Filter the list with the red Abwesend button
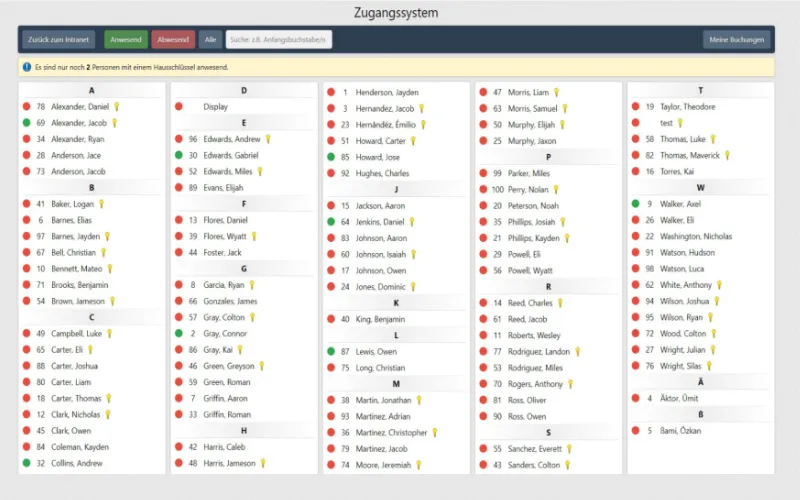Viewport: 800px width, 500px height. 173,40
